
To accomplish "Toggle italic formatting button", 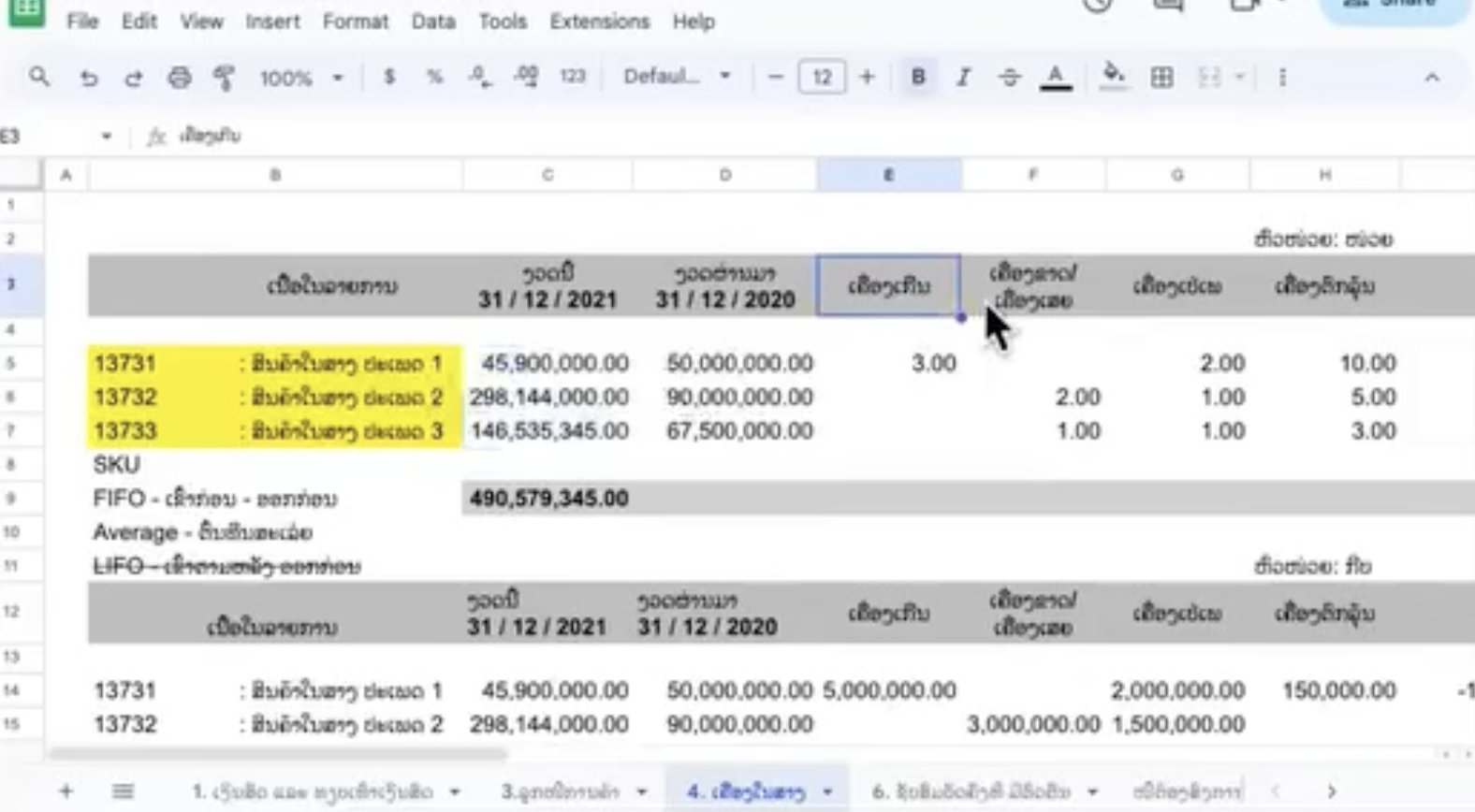I will pos(963,77).
